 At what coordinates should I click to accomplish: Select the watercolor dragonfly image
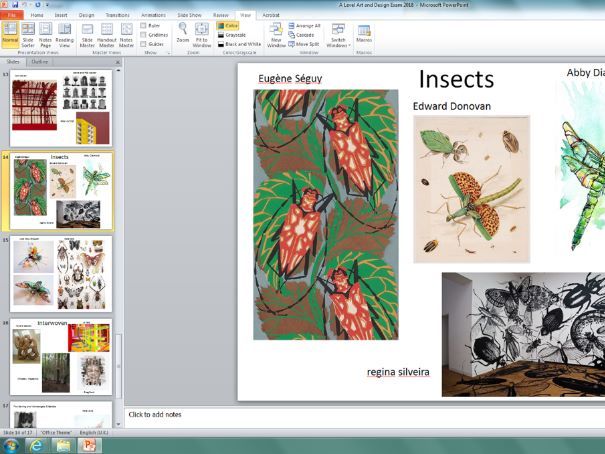[581, 170]
